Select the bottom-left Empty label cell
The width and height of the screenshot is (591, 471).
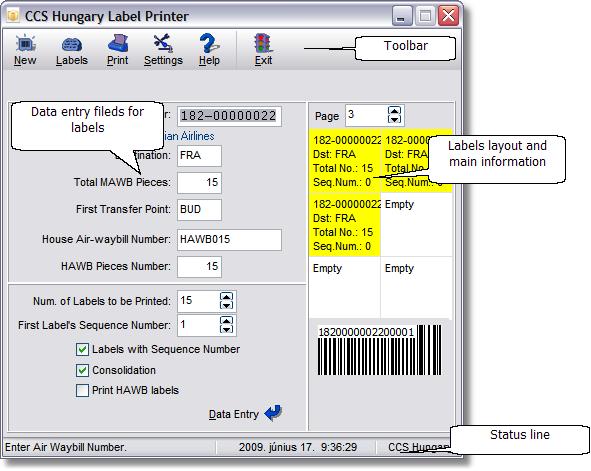345,288
